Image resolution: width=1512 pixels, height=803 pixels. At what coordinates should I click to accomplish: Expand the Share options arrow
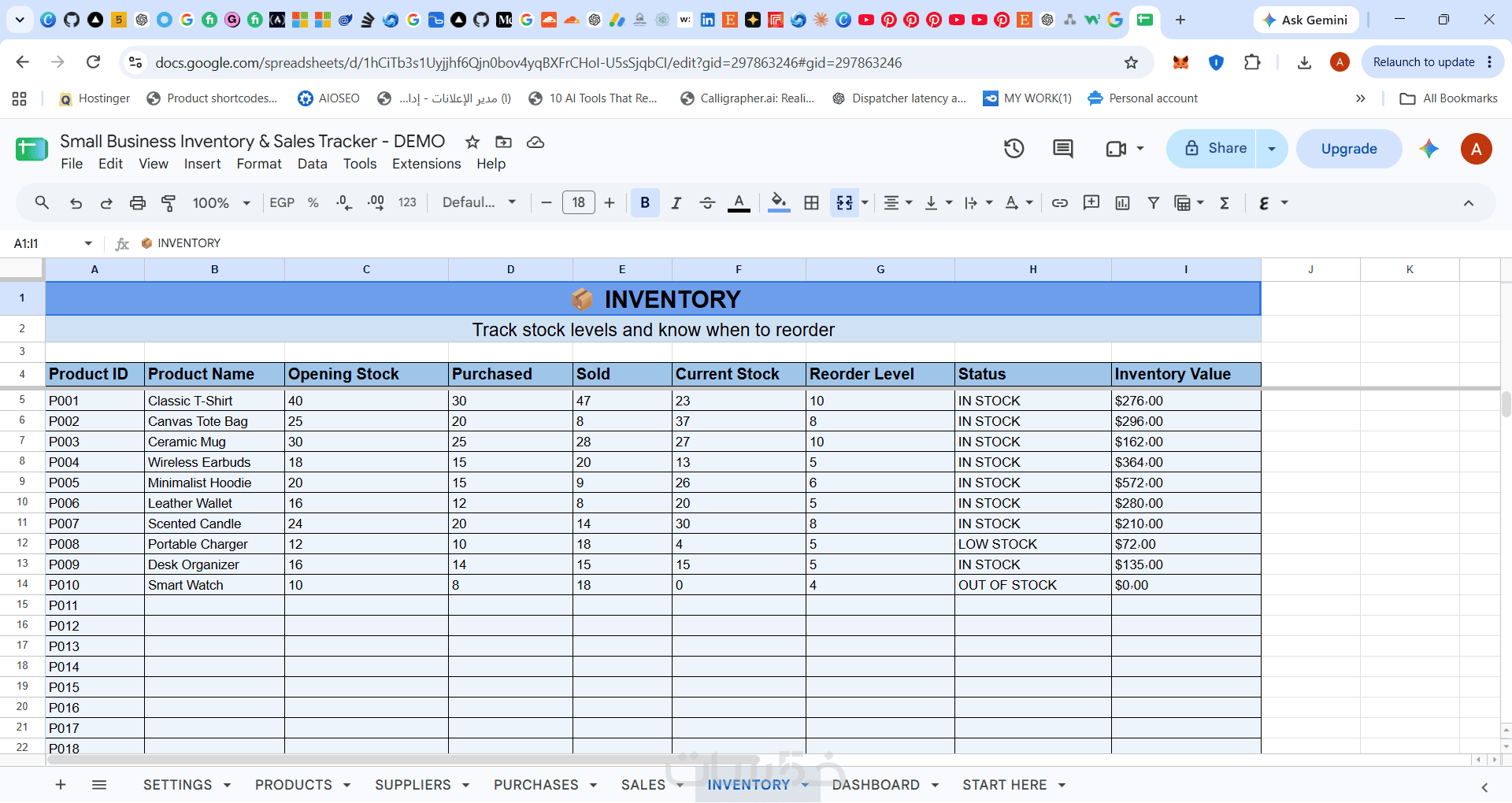tap(1272, 149)
